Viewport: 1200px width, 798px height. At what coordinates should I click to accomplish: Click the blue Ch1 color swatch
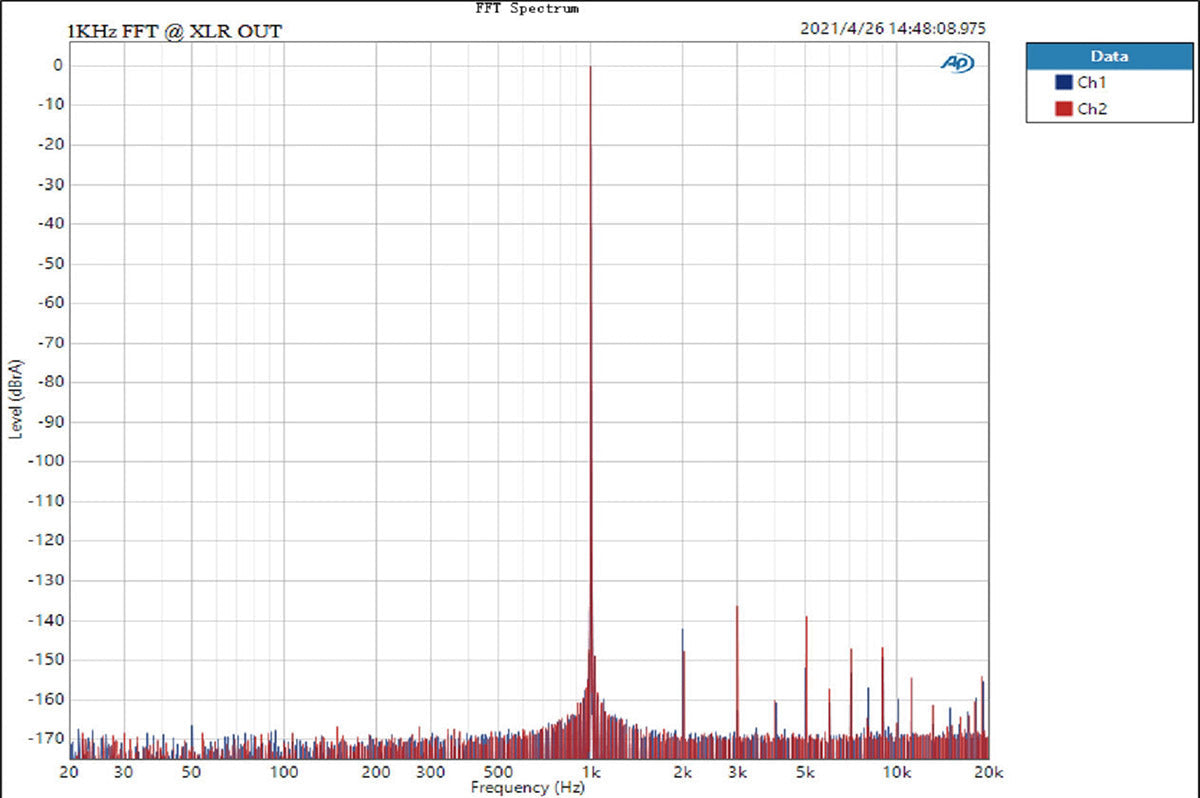[1063, 82]
